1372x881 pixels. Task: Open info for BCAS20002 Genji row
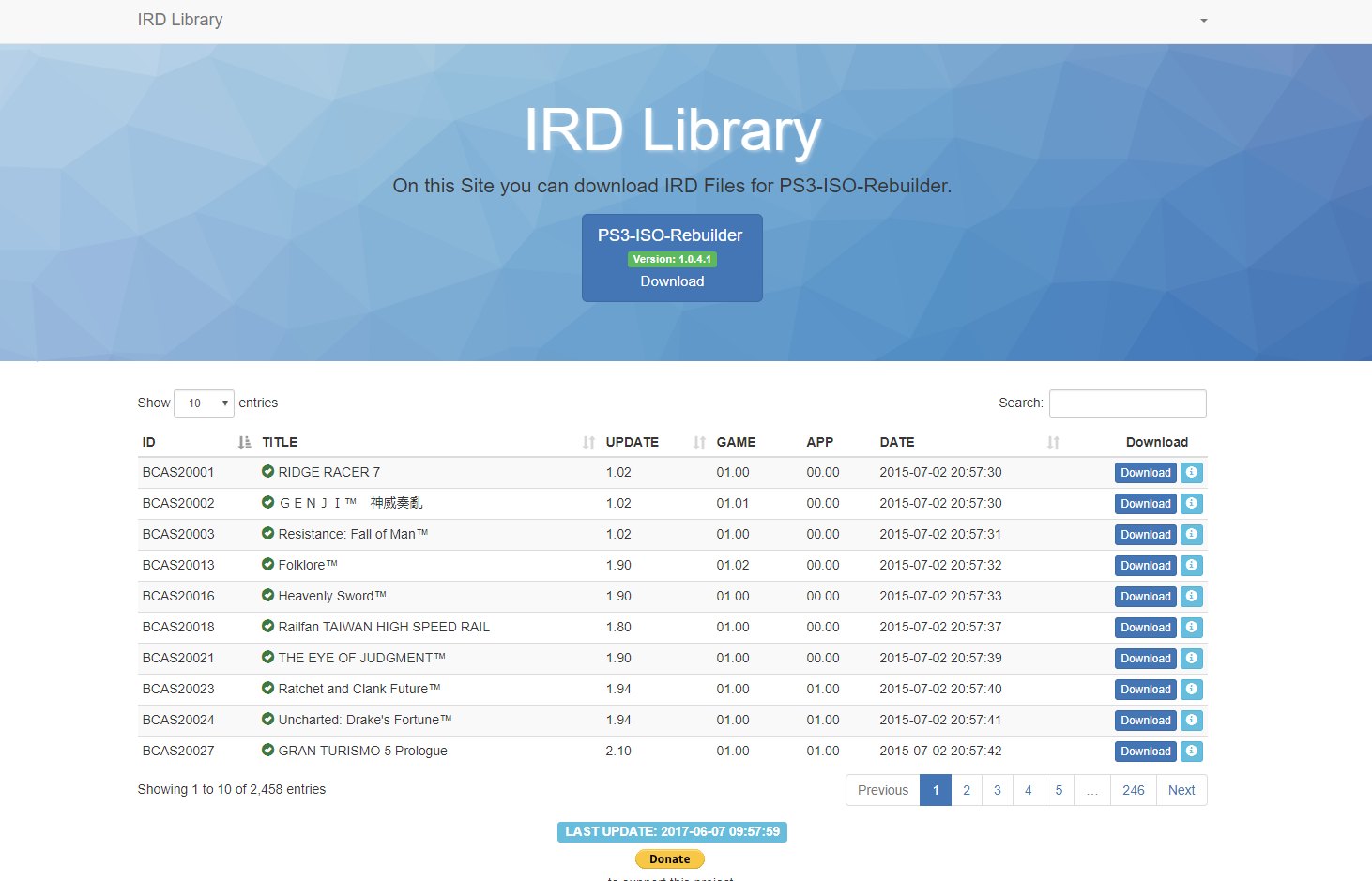point(1191,504)
